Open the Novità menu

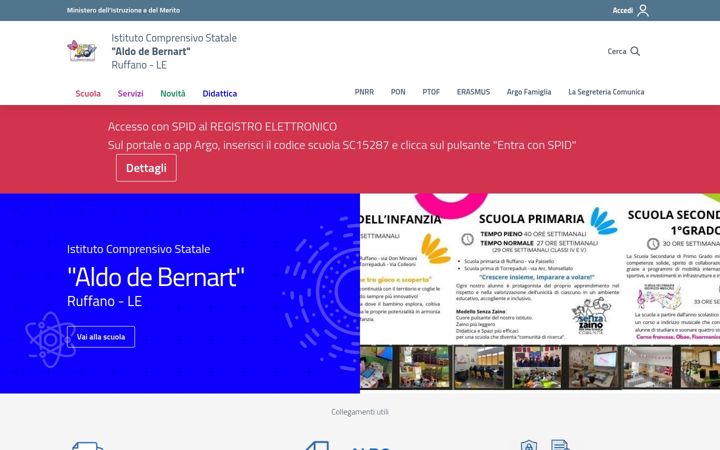tap(173, 93)
